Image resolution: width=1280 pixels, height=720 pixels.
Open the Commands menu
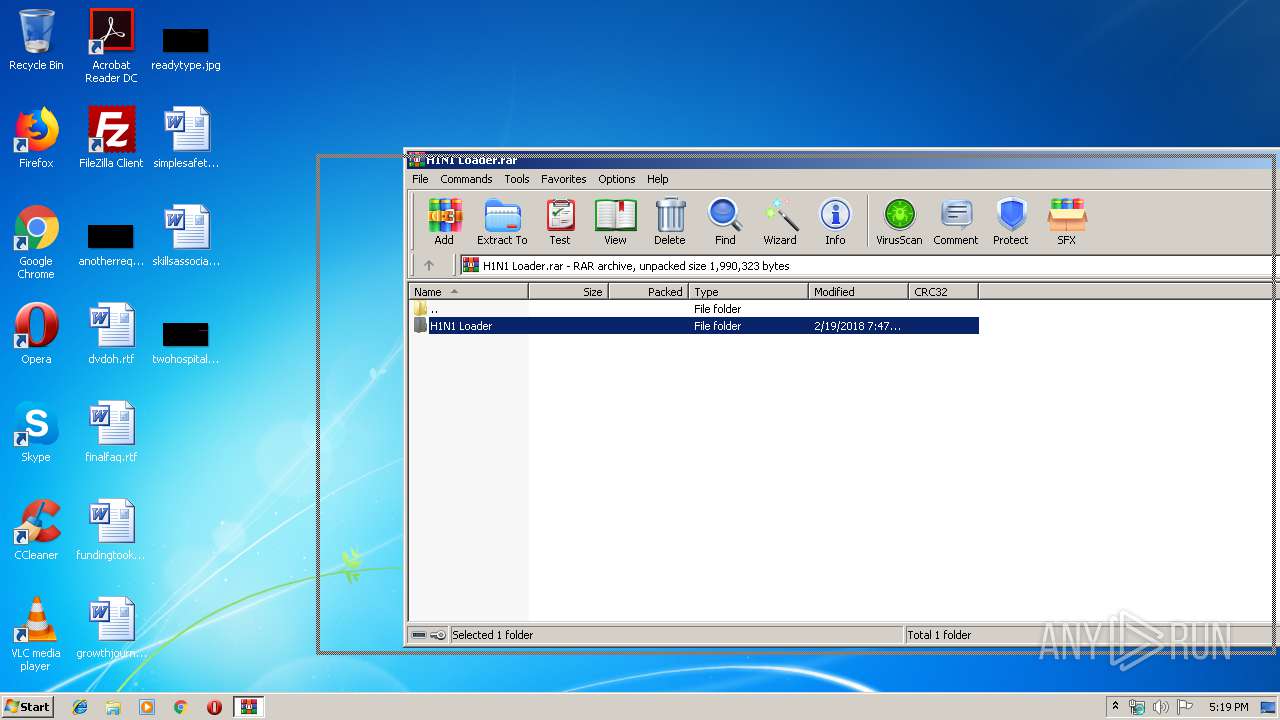click(x=466, y=179)
